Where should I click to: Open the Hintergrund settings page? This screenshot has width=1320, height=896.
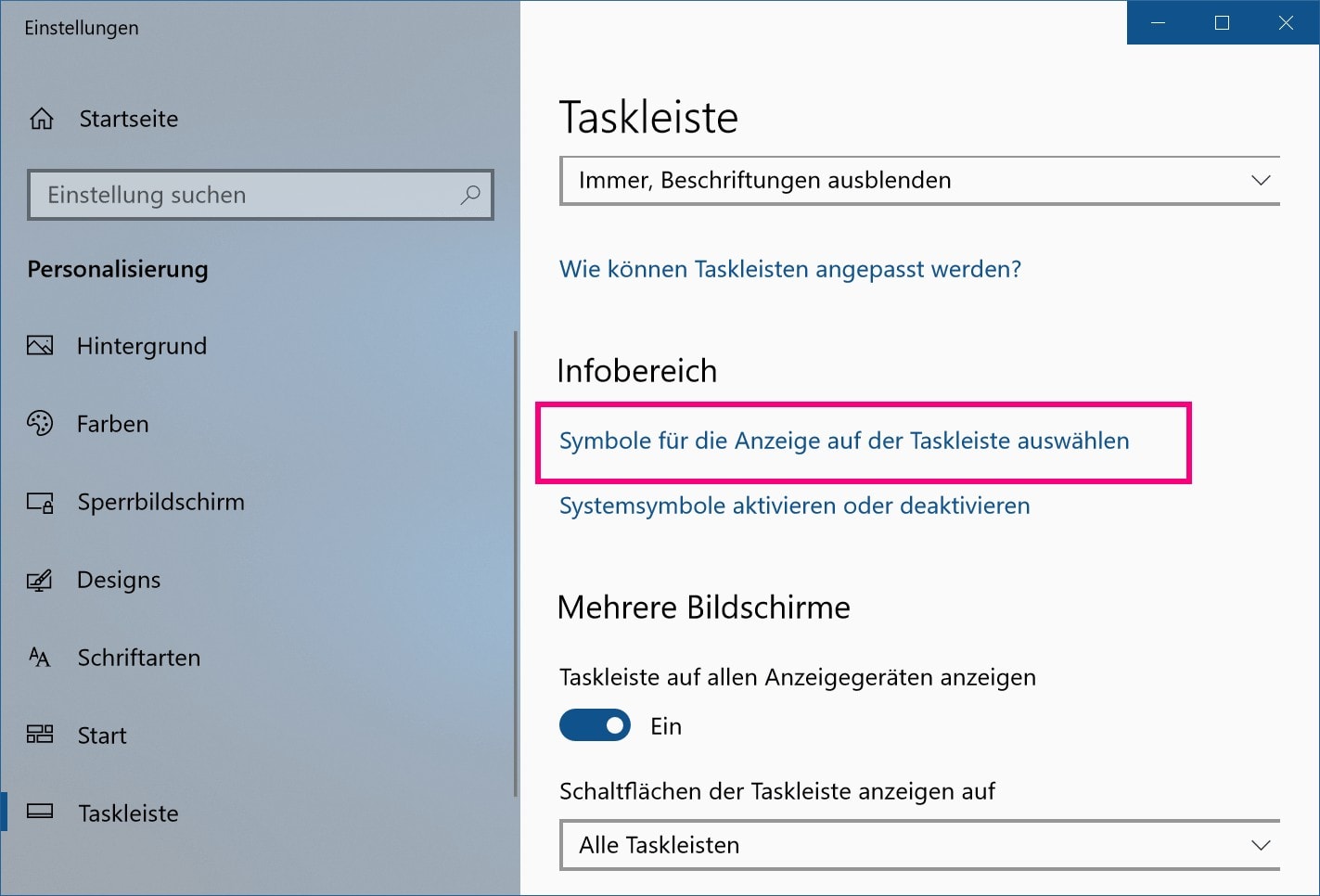(142, 346)
